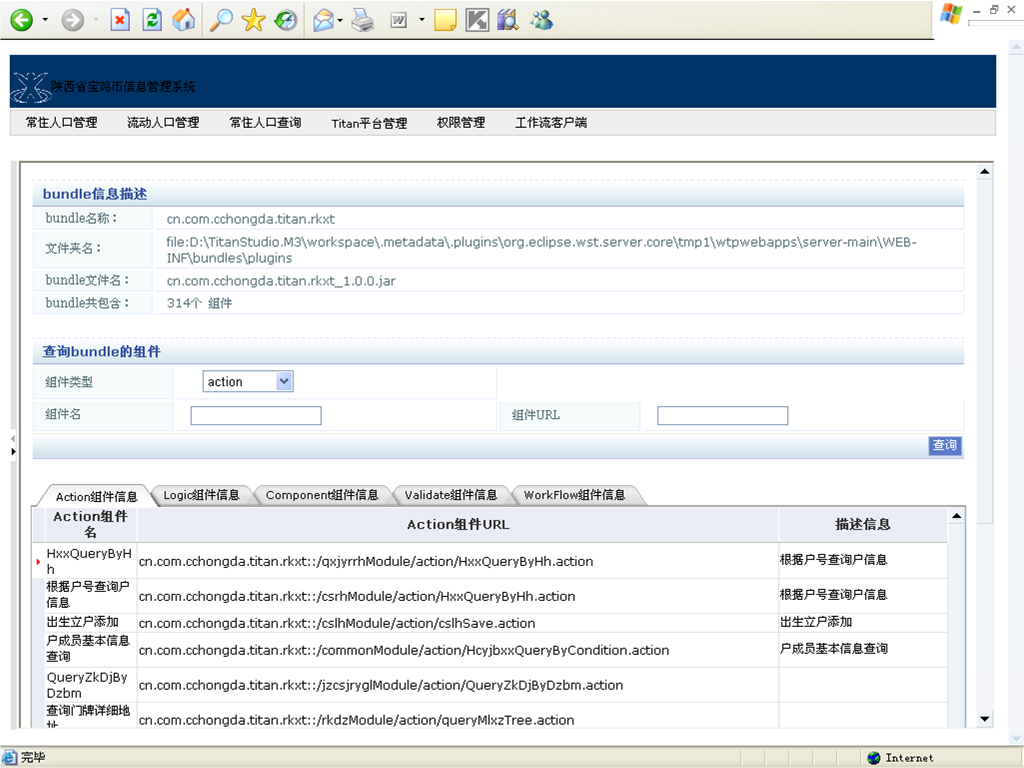The image size is (1024, 768).
Task: Open the 常住人口管理 menu
Action: [62, 123]
